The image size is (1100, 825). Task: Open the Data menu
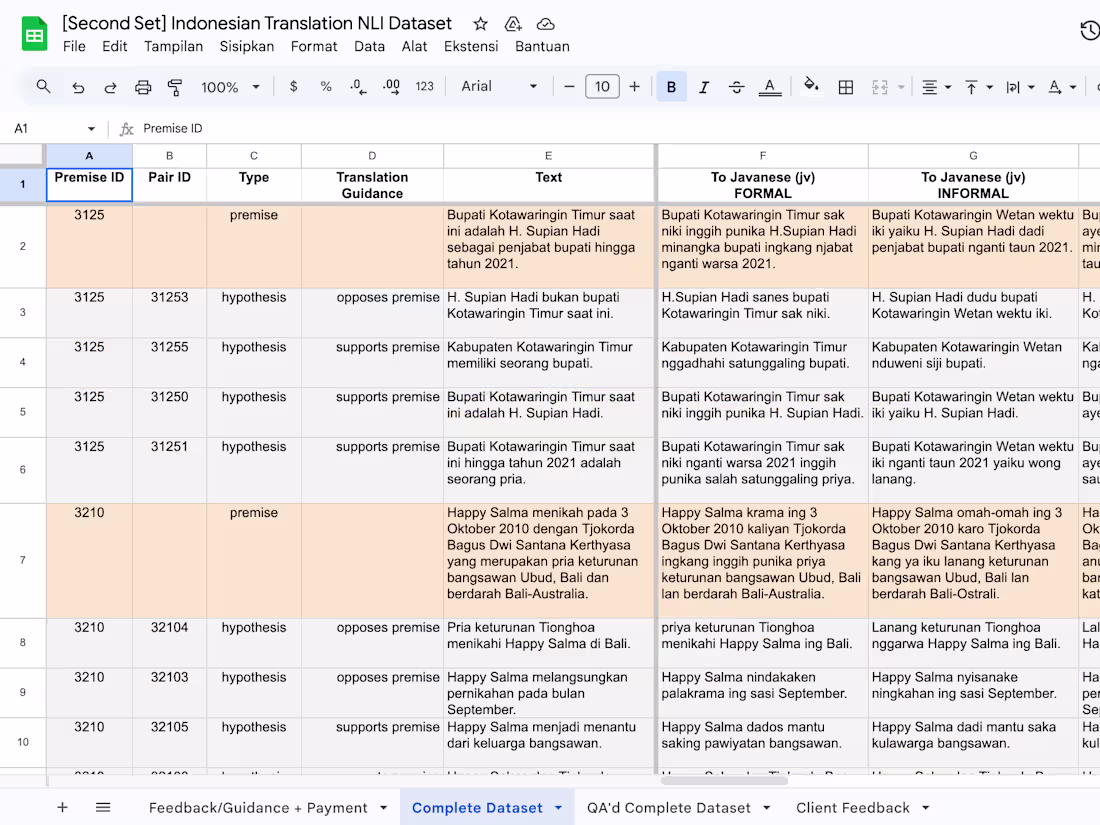pos(369,46)
